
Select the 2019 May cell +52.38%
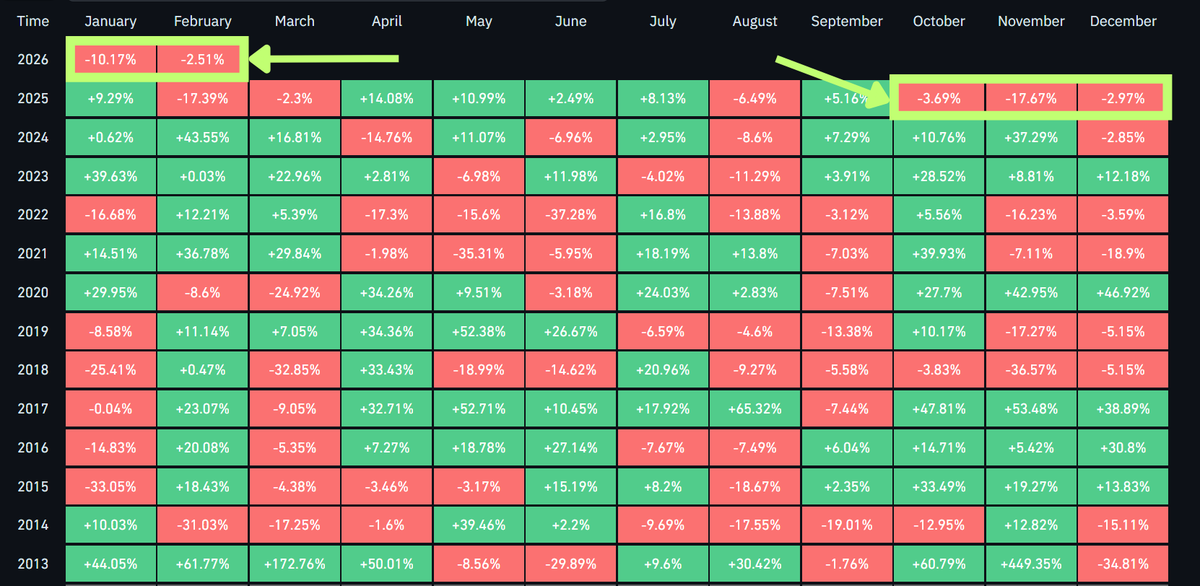click(x=478, y=330)
